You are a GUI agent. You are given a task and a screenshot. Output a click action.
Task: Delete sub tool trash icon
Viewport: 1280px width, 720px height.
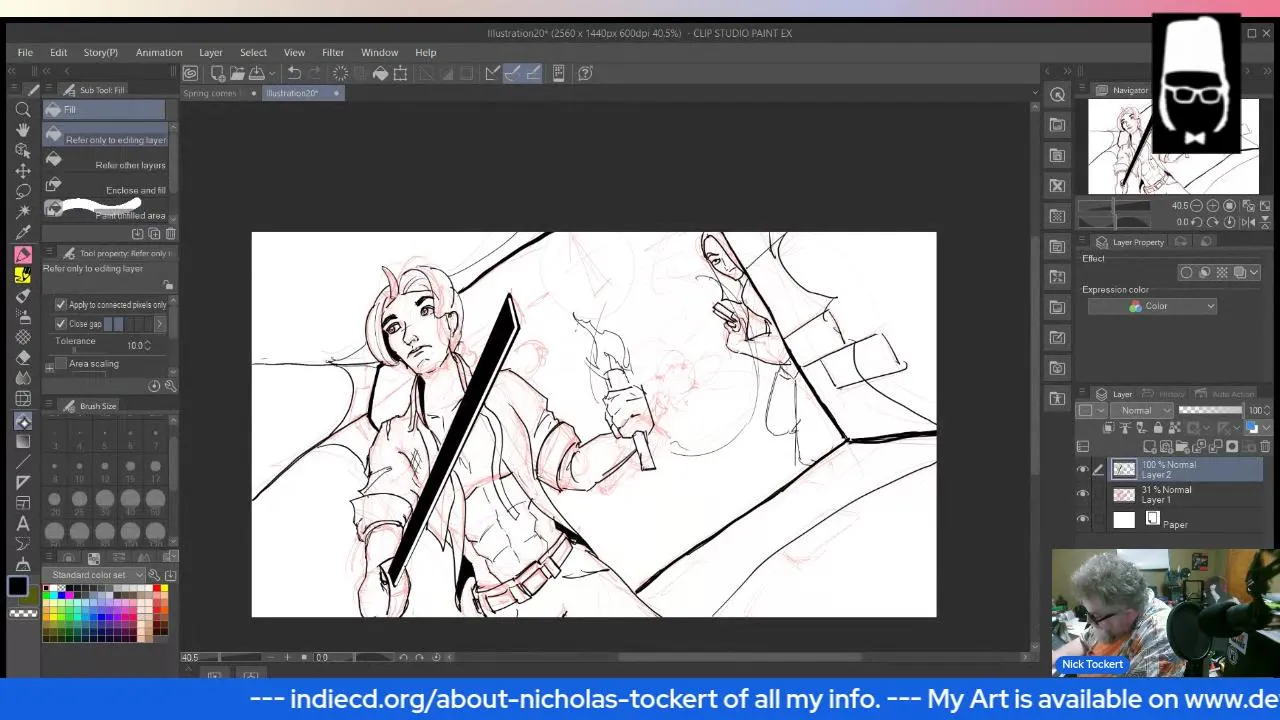pos(170,234)
